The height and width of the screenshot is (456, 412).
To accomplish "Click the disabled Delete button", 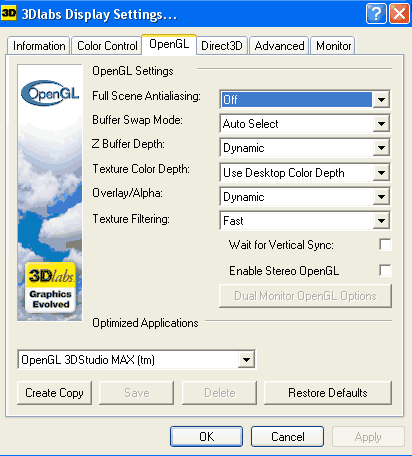I will [x=219, y=393].
